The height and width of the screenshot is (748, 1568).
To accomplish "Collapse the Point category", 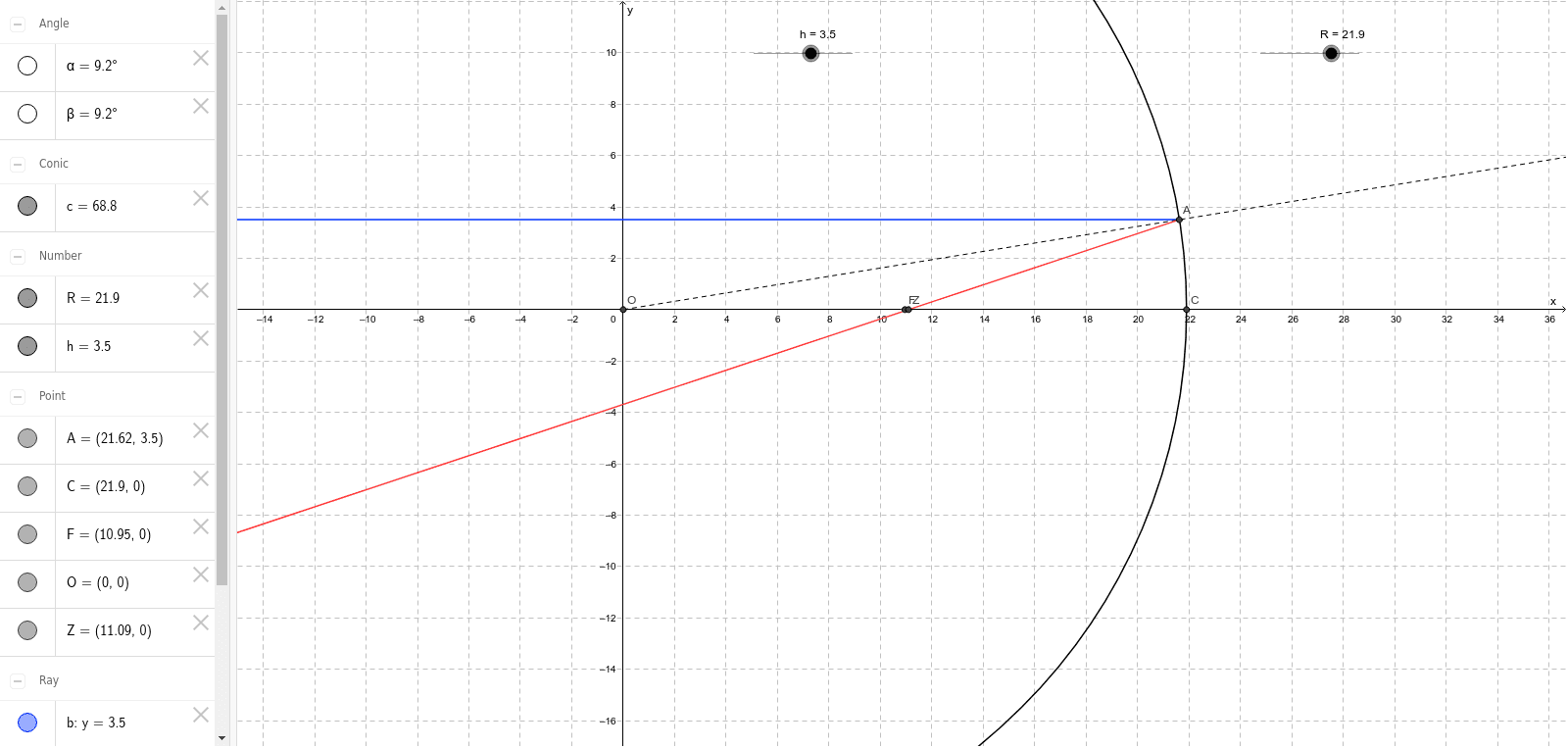I will [18, 396].
